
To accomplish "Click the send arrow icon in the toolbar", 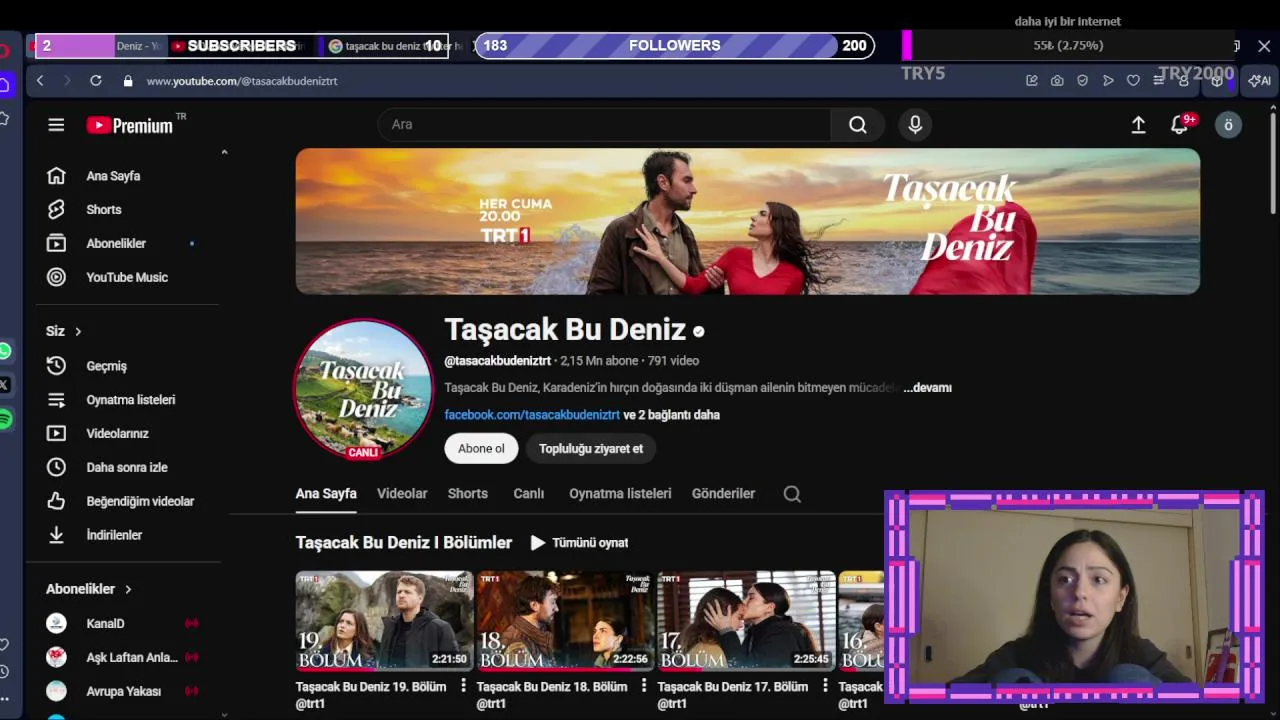I will pos(1108,81).
